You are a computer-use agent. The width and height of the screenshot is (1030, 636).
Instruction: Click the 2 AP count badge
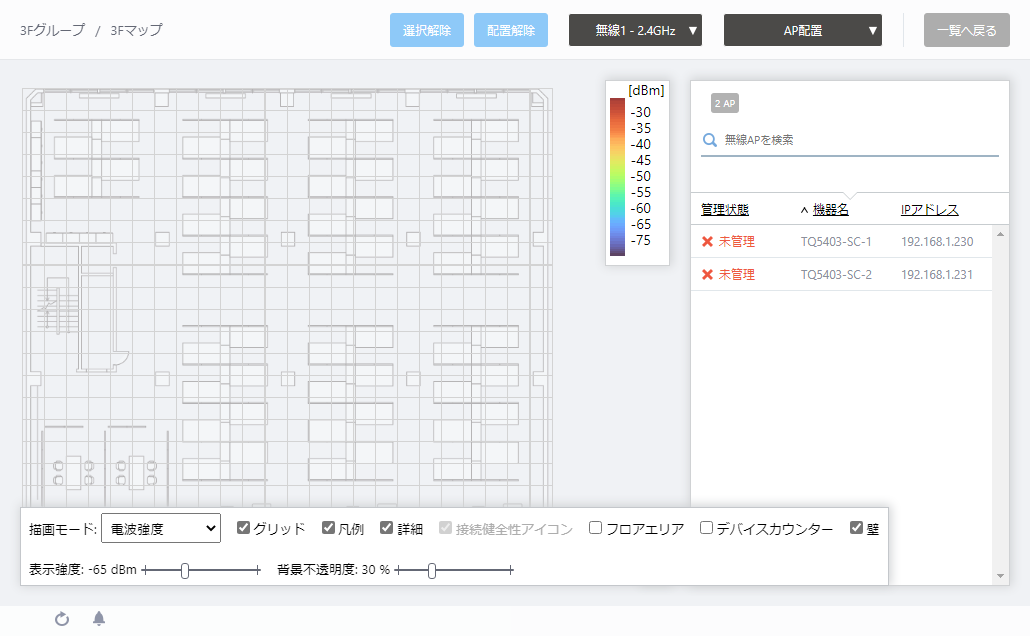pos(725,103)
